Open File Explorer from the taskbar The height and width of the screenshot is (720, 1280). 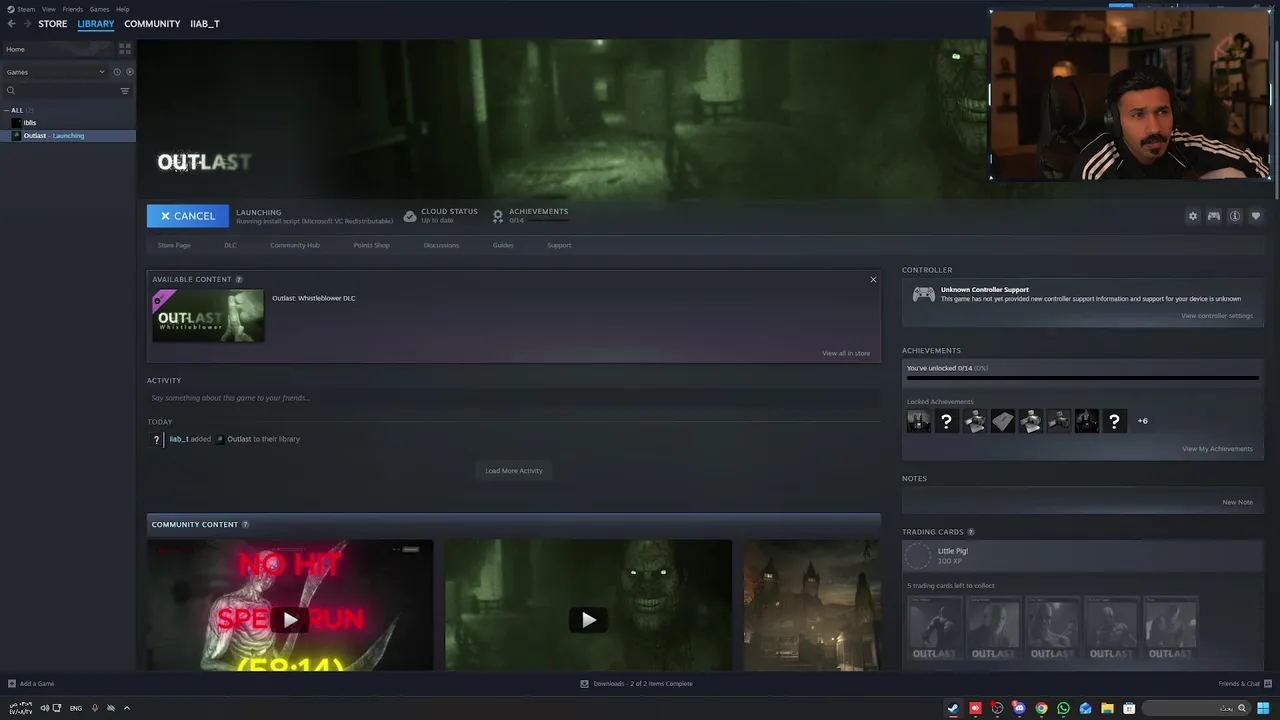pos(1107,708)
